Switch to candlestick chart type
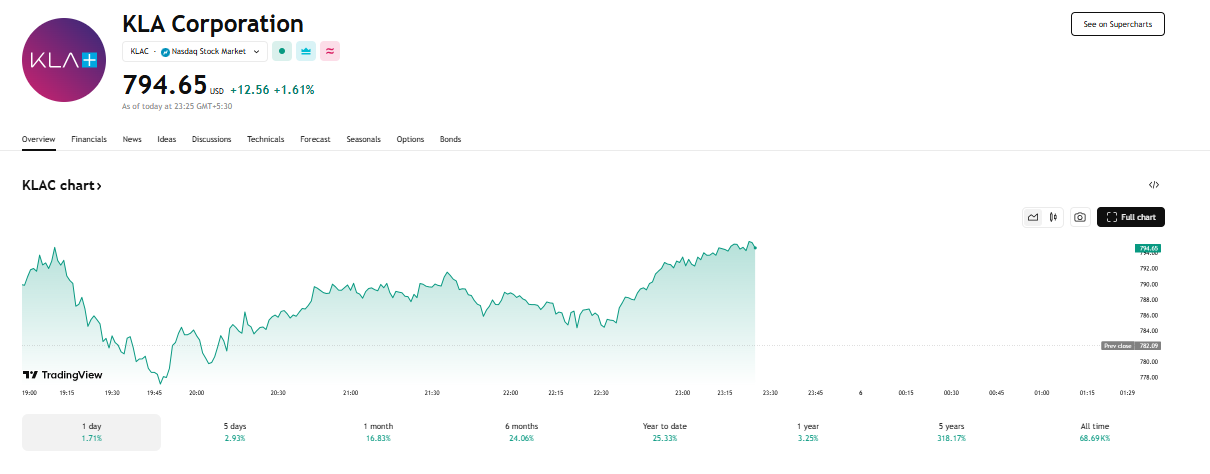This screenshot has height=474, width=1210. point(1053,217)
